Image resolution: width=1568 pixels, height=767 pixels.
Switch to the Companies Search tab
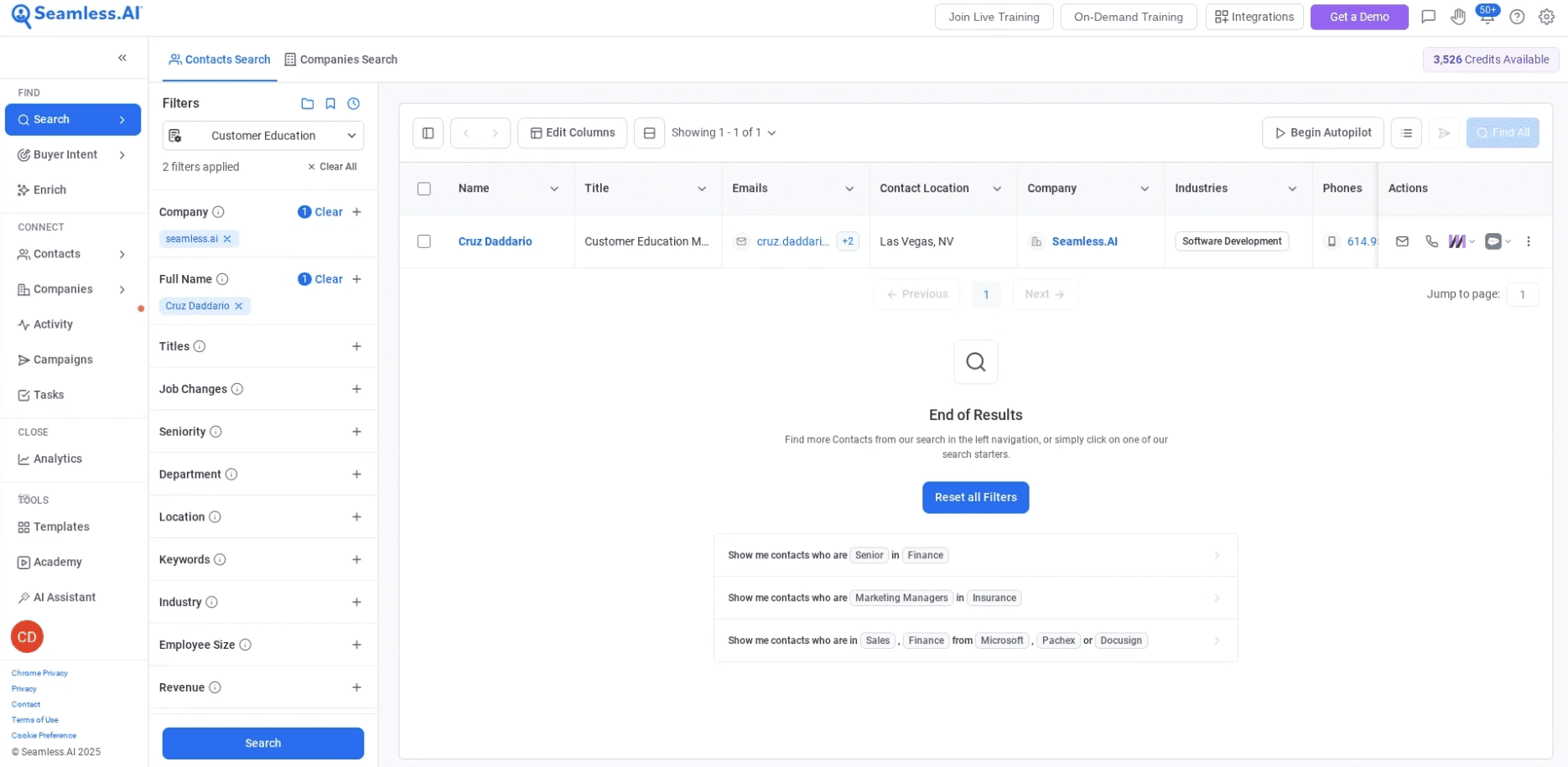340,59
